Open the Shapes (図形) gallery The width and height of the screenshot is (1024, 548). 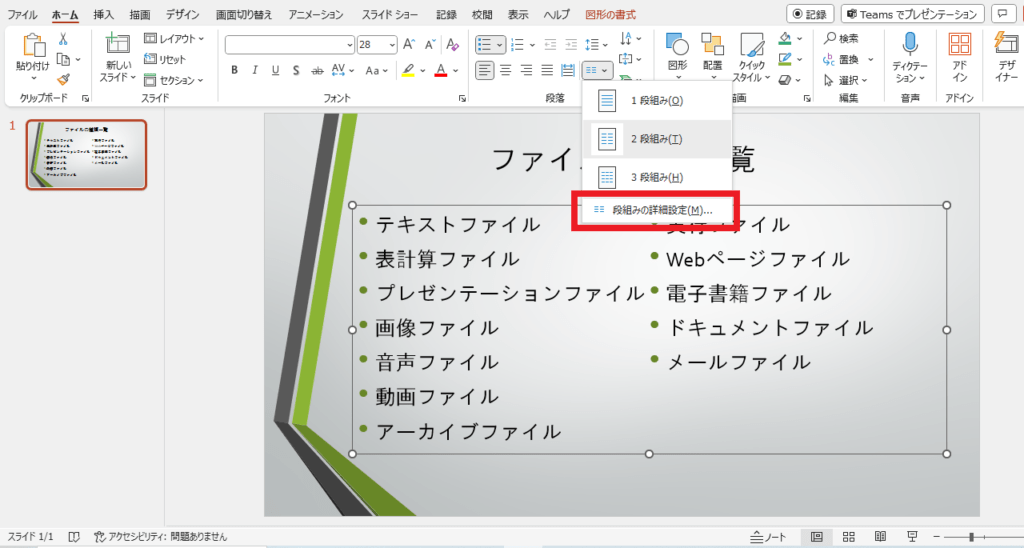coord(677,56)
